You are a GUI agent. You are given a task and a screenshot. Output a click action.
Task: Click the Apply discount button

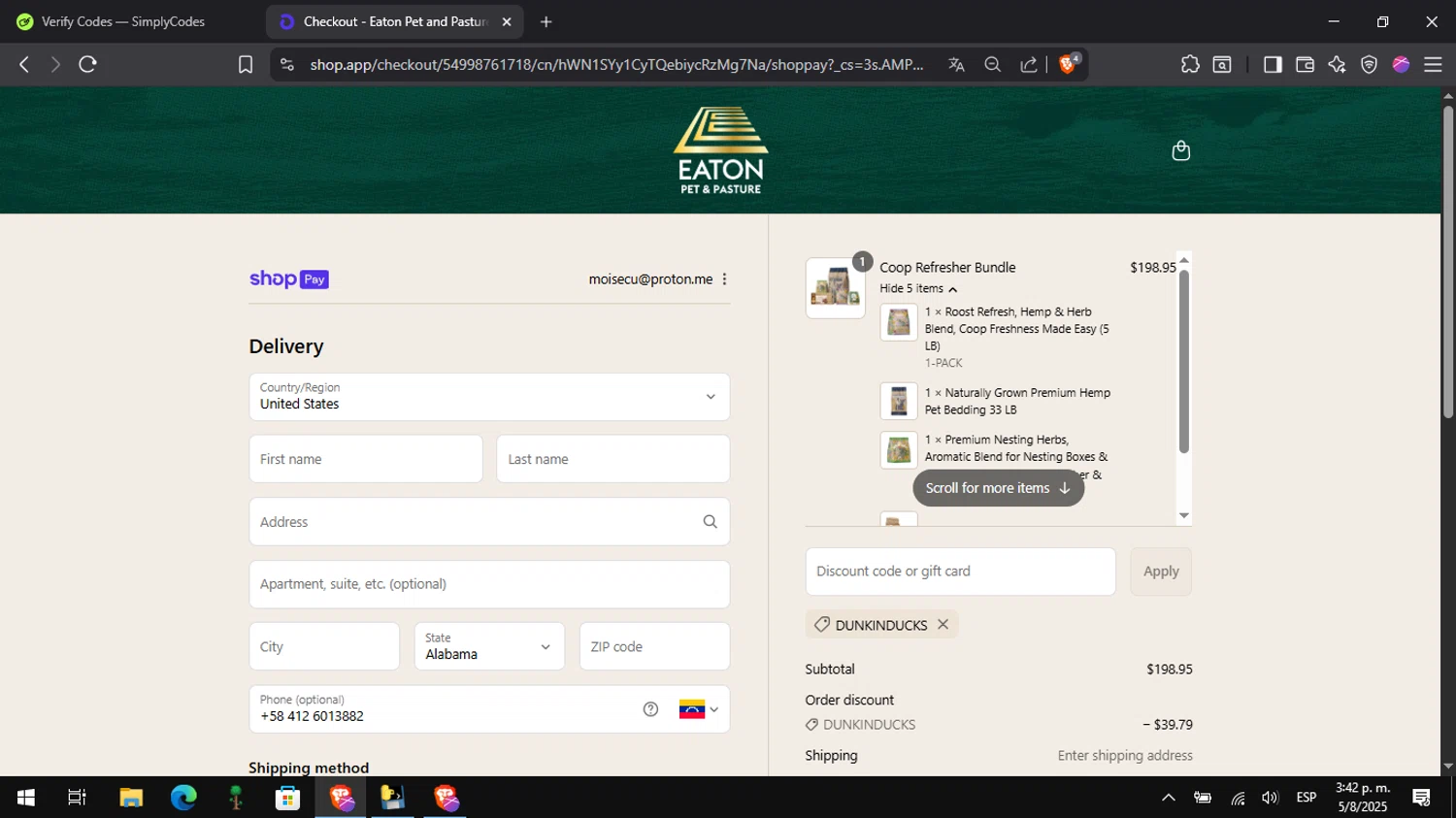click(1161, 572)
